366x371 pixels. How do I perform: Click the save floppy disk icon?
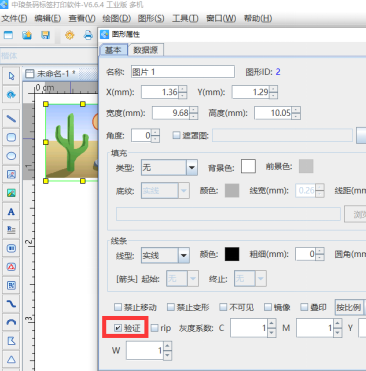click(x=45, y=35)
